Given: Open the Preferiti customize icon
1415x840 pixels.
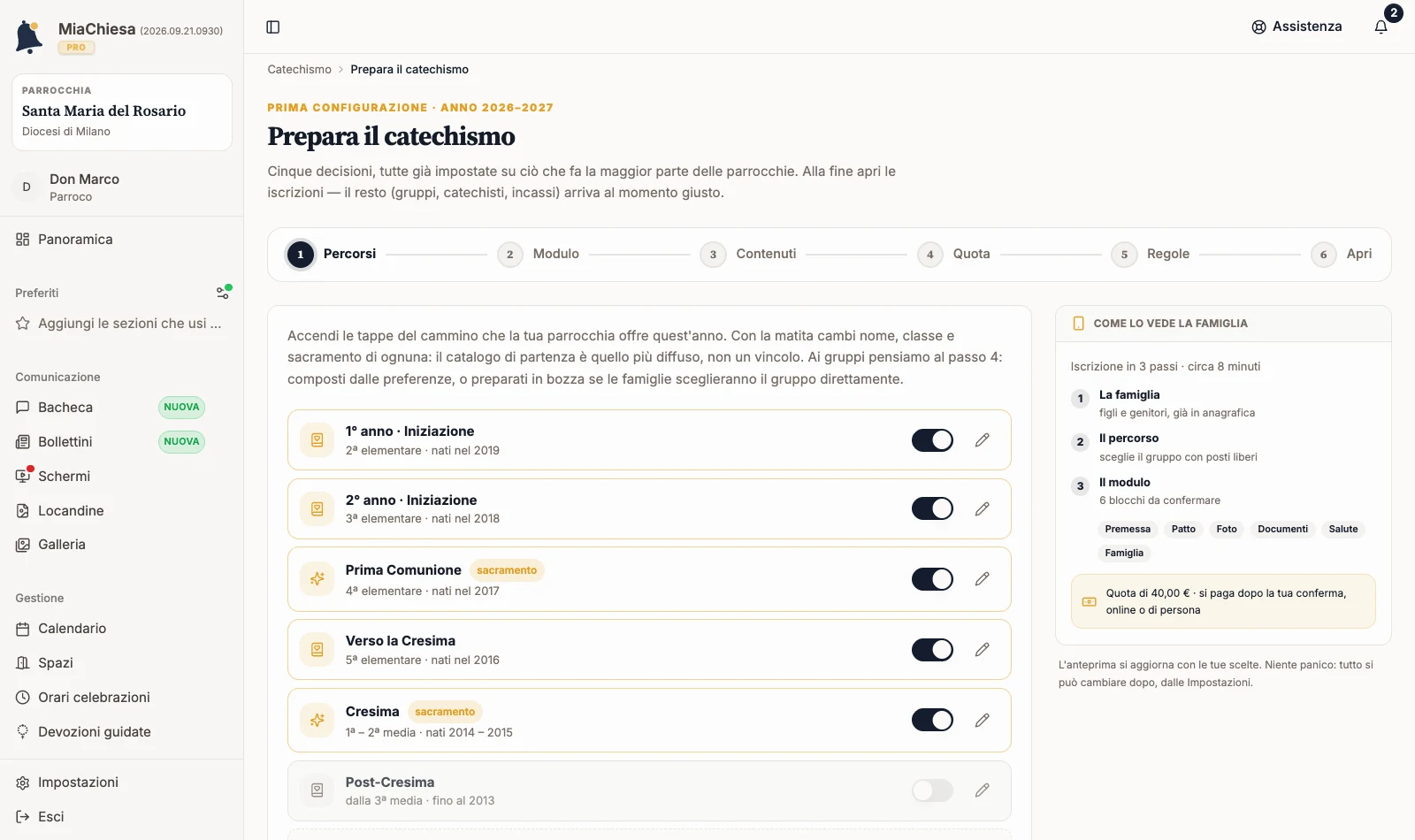Looking at the screenshot, I should pos(223,293).
